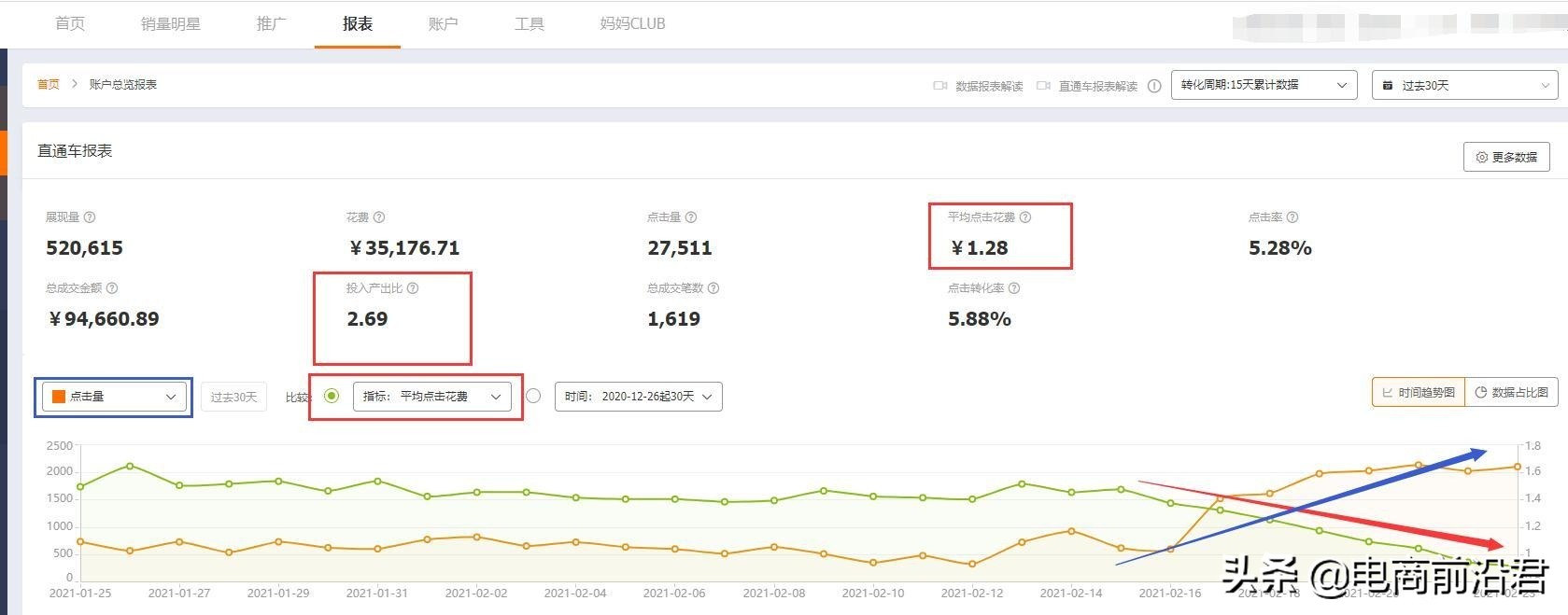
Task: Click the info icon beside 直通车报表解读
Action: point(1154,86)
